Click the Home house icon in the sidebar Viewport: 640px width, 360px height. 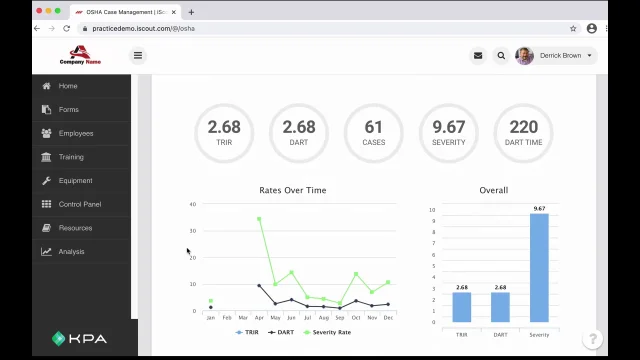(x=47, y=86)
